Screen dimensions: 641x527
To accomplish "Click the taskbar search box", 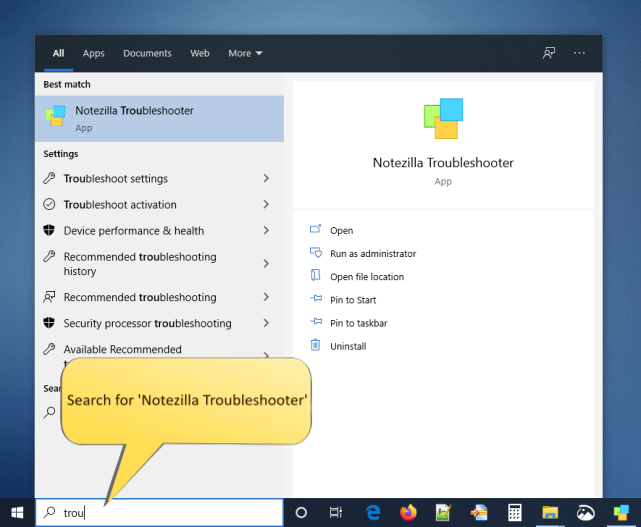I will click(159, 512).
